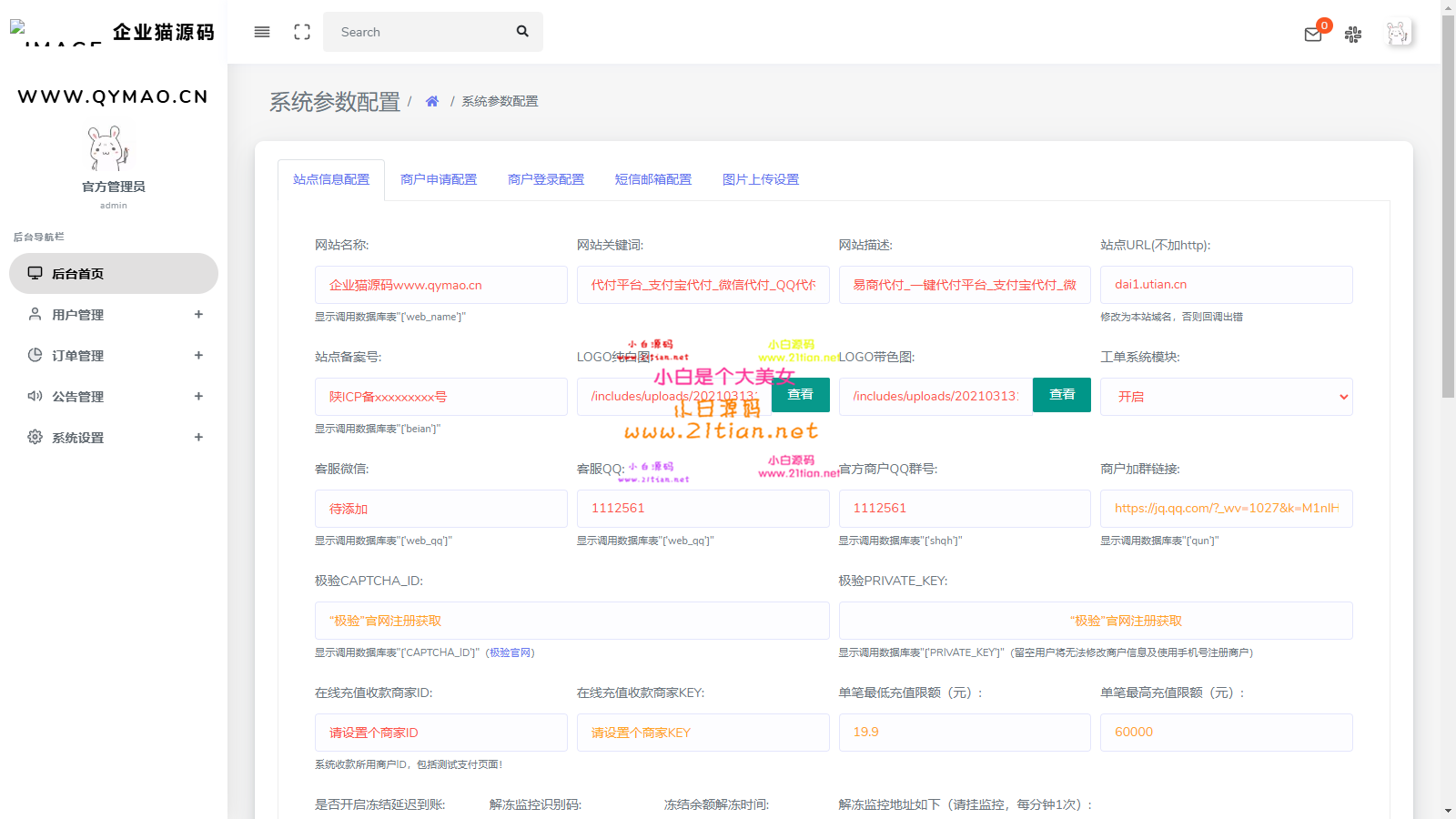
Task: Open the mail notifications envelope icon
Action: (x=1313, y=35)
